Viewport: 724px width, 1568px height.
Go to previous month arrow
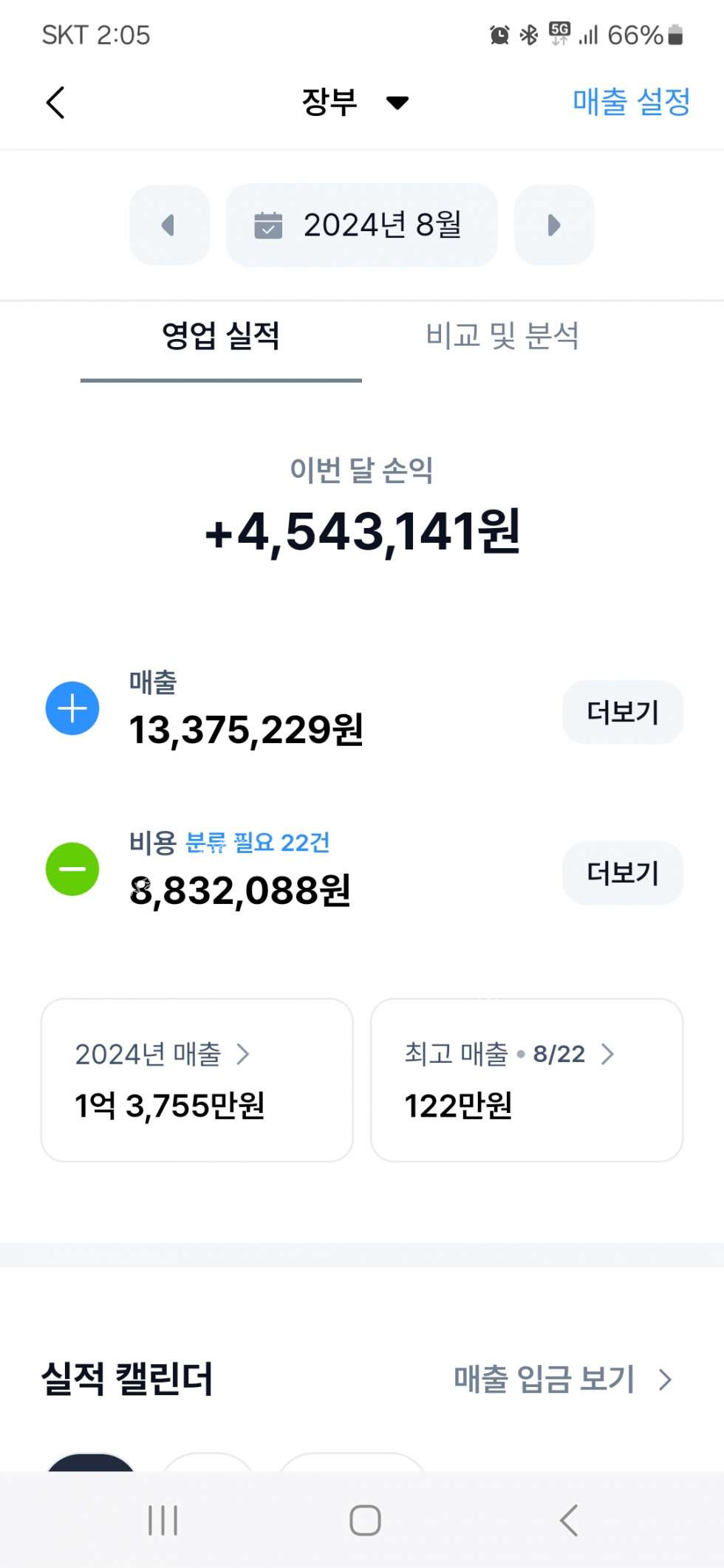pos(169,225)
